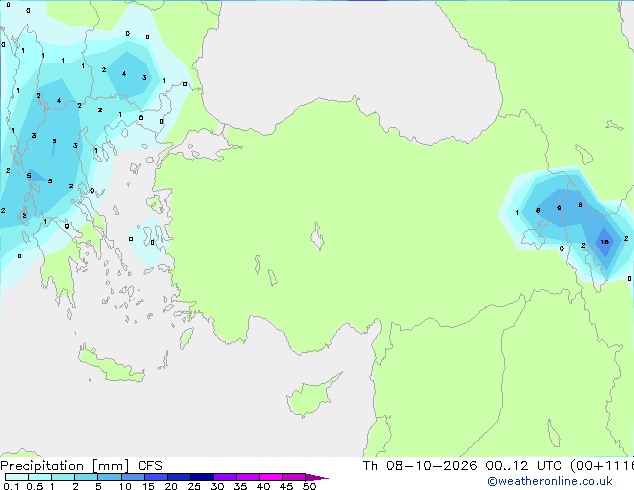The image size is (634, 490).
Task: Click the 15–20 mm legend color swatch
Action: (x=156, y=477)
